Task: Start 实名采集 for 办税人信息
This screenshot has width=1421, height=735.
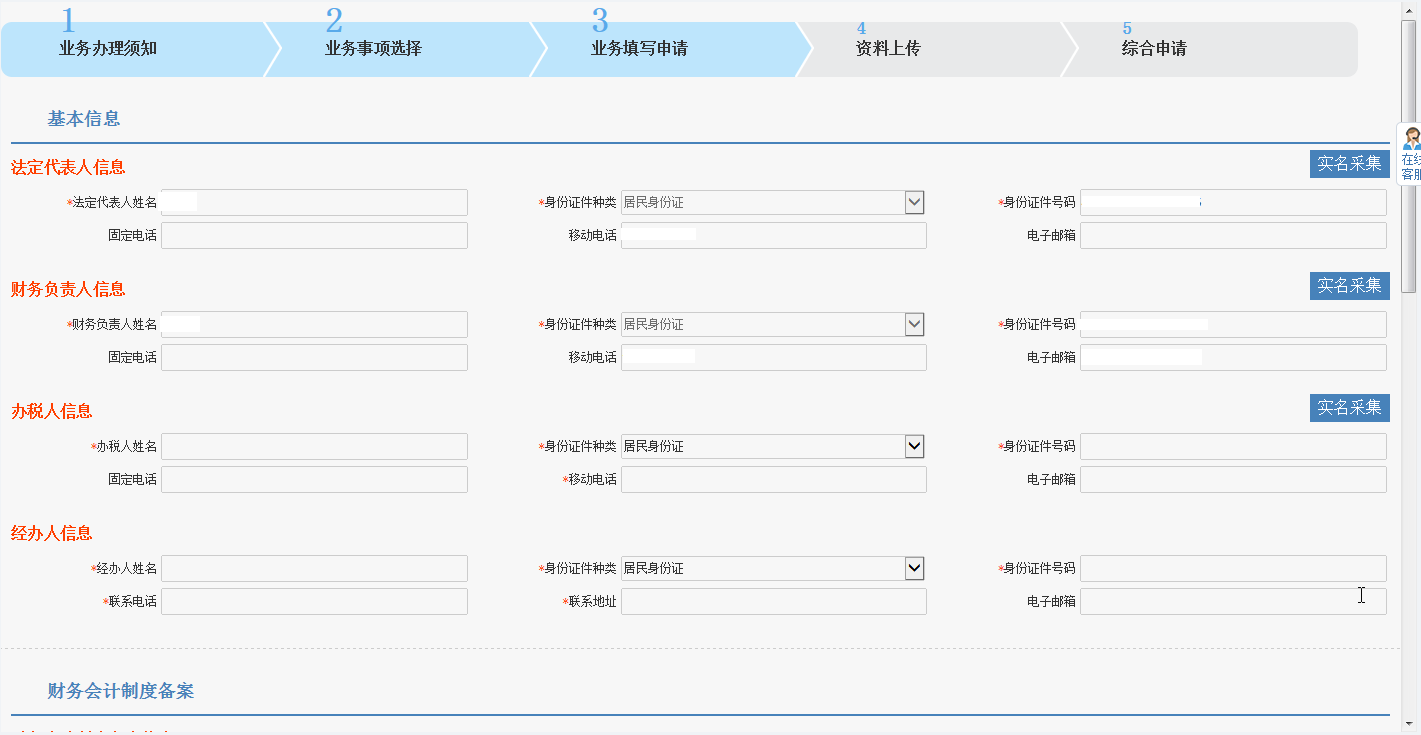Action: tap(1349, 408)
